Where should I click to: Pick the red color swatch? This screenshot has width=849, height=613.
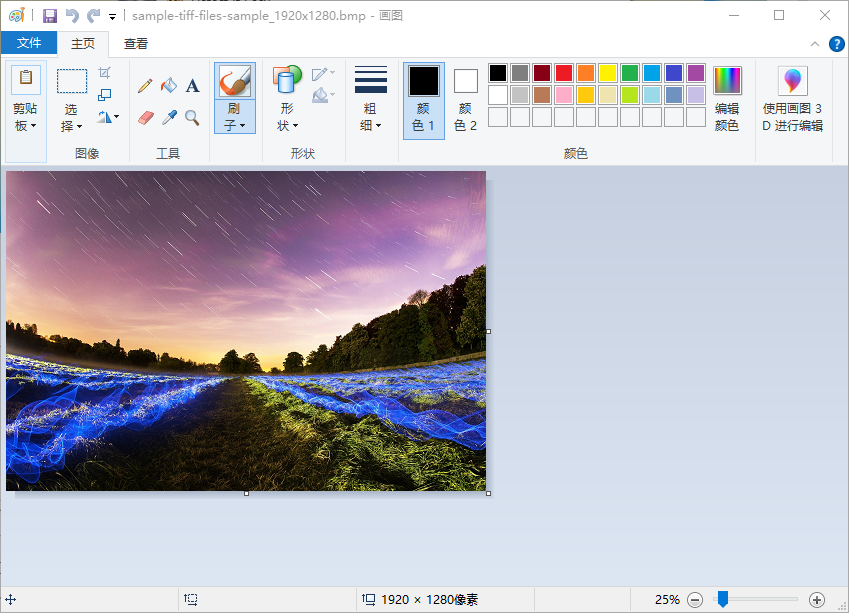[564, 73]
